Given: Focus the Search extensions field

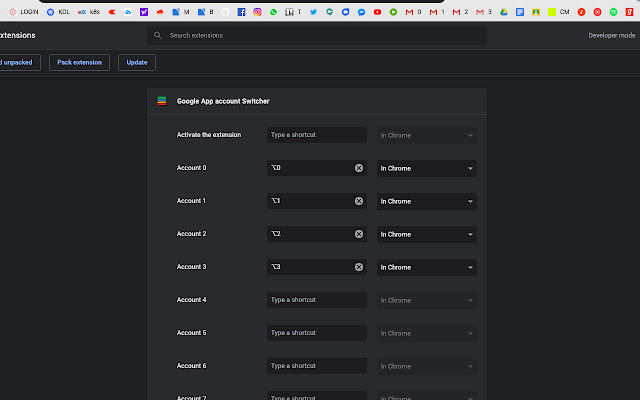Looking at the screenshot, I should (x=317, y=36).
